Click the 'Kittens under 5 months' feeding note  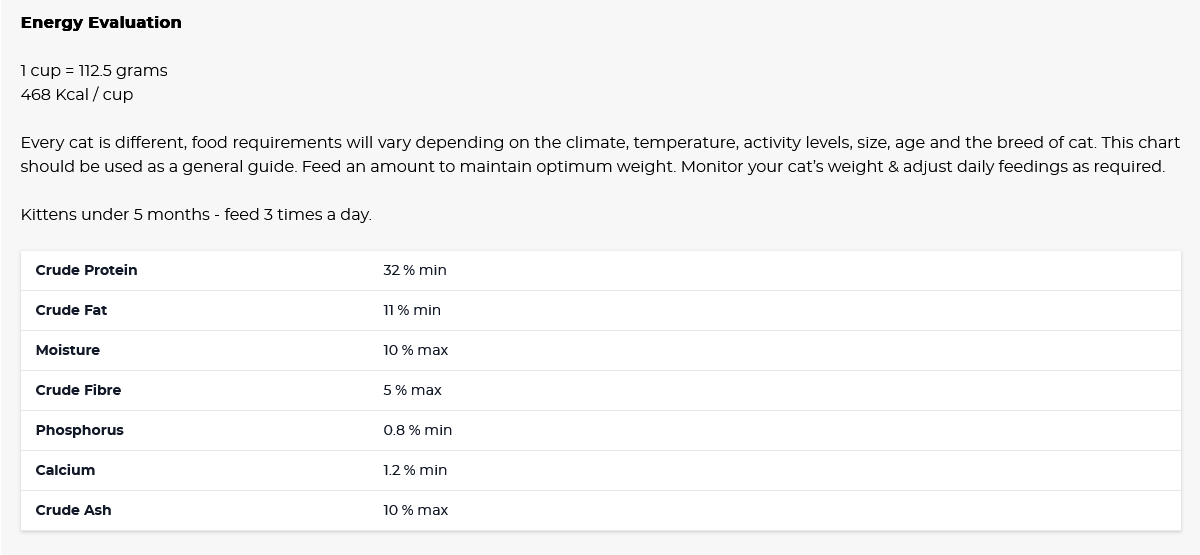[x=196, y=214]
